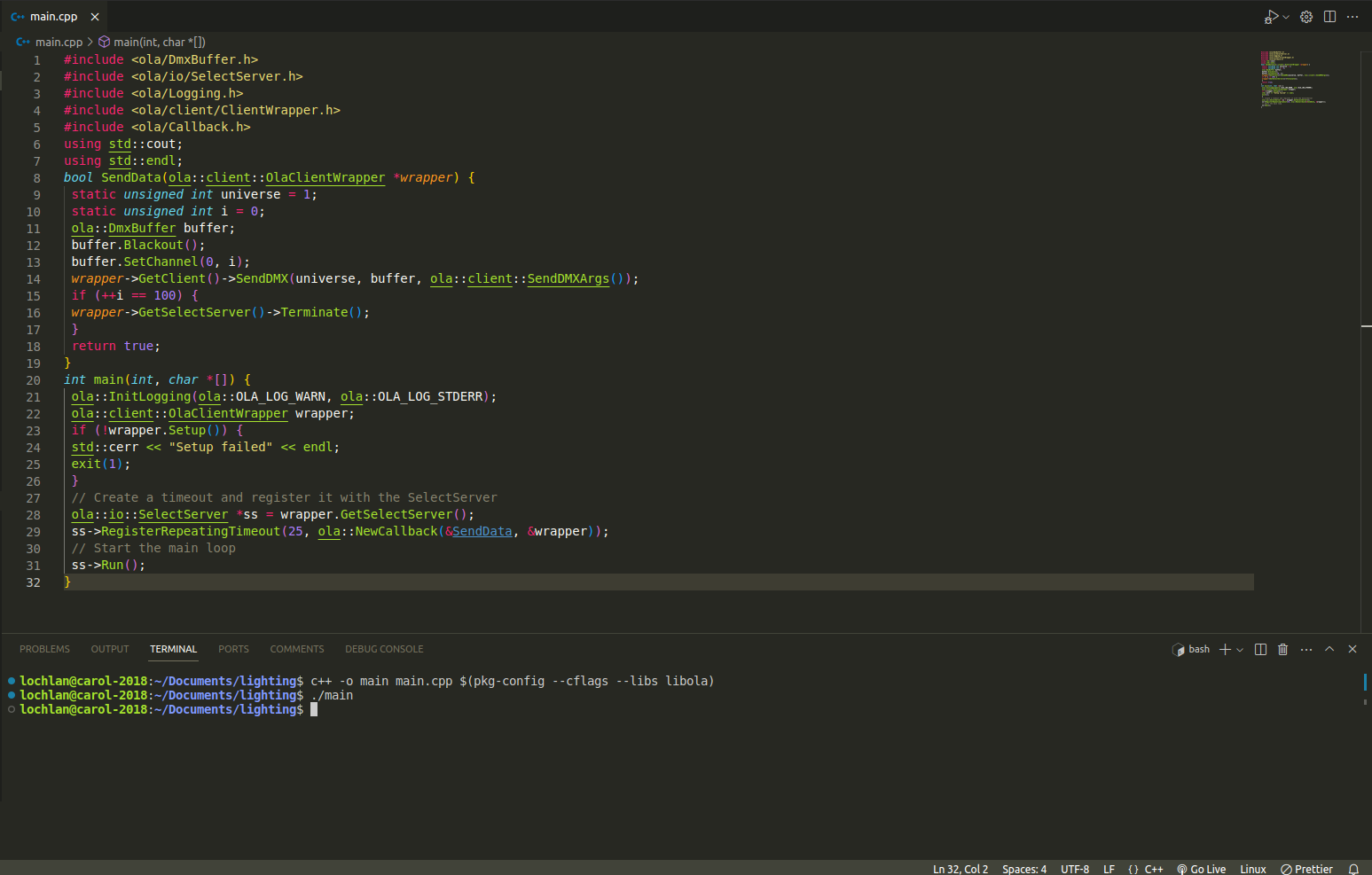Toggle notifications via the bell icon
The image size is (1372, 875).
(1354, 869)
